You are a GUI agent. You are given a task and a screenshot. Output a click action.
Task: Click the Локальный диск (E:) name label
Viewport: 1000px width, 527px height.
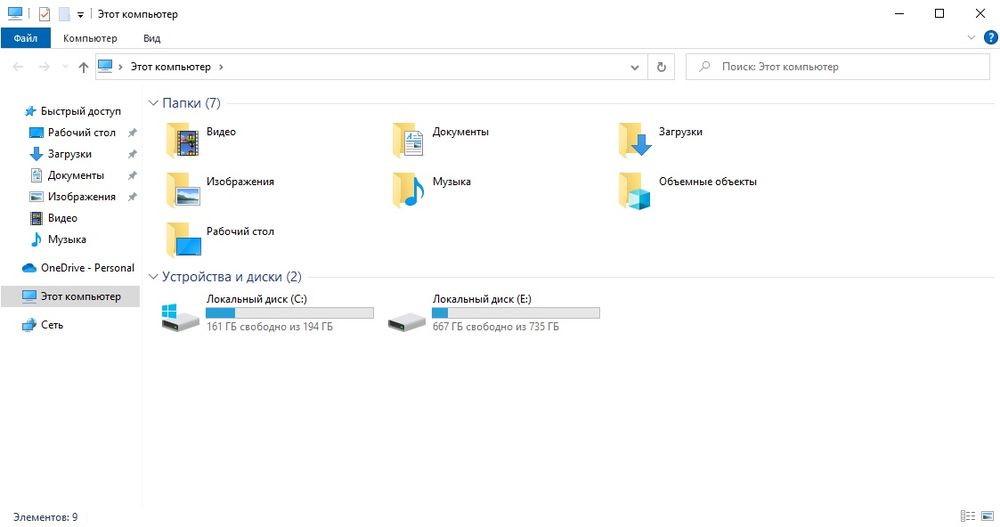pos(482,299)
